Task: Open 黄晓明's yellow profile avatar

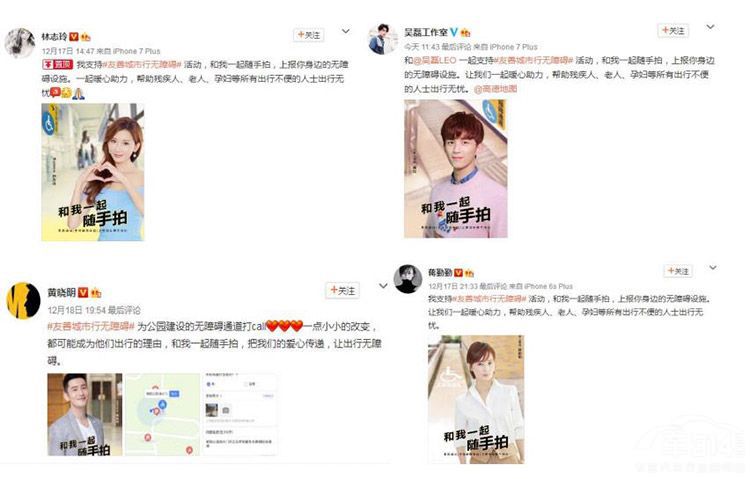Action: (x=23, y=301)
